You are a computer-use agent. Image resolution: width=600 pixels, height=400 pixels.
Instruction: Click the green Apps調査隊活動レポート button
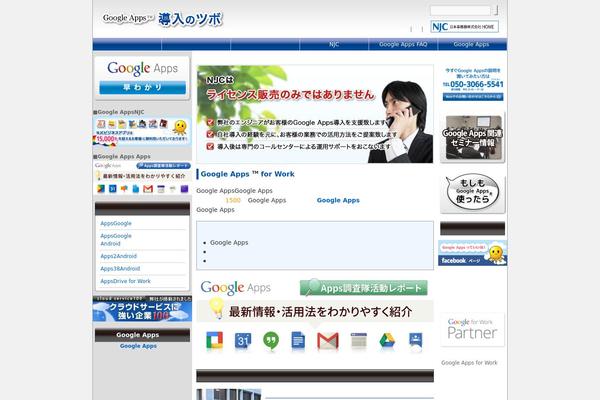pos(364,288)
